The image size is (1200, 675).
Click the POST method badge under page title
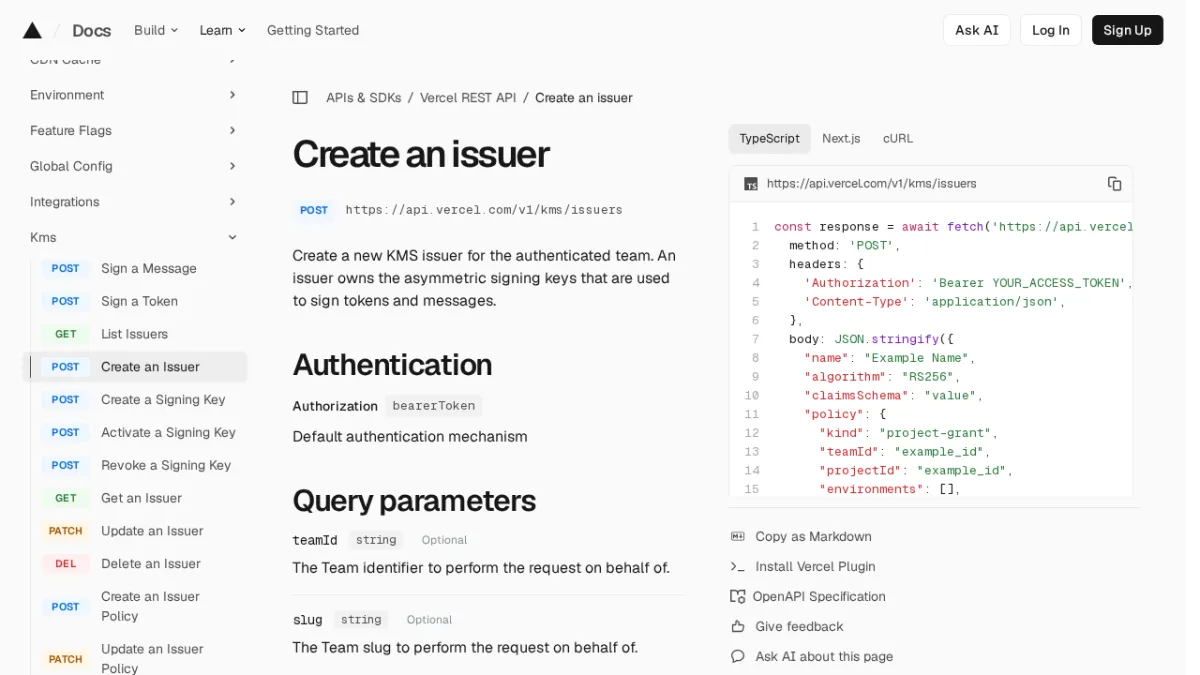(314, 210)
